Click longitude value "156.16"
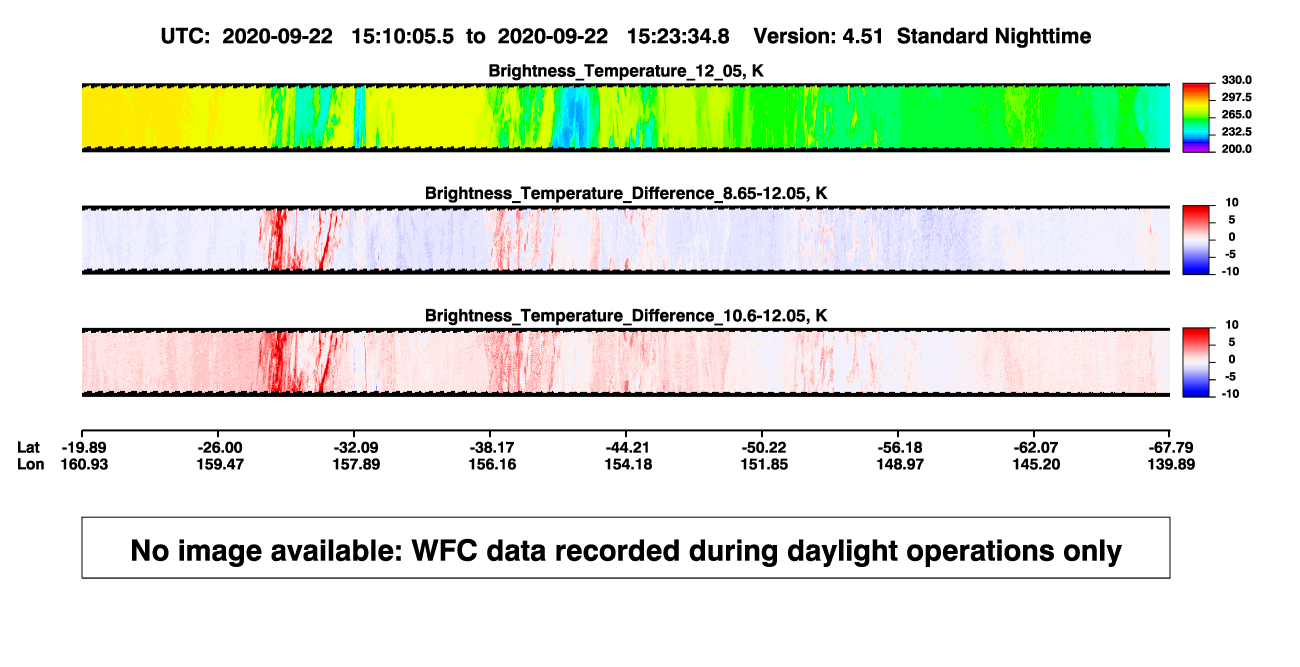1300x667 pixels. (x=490, y=464)
